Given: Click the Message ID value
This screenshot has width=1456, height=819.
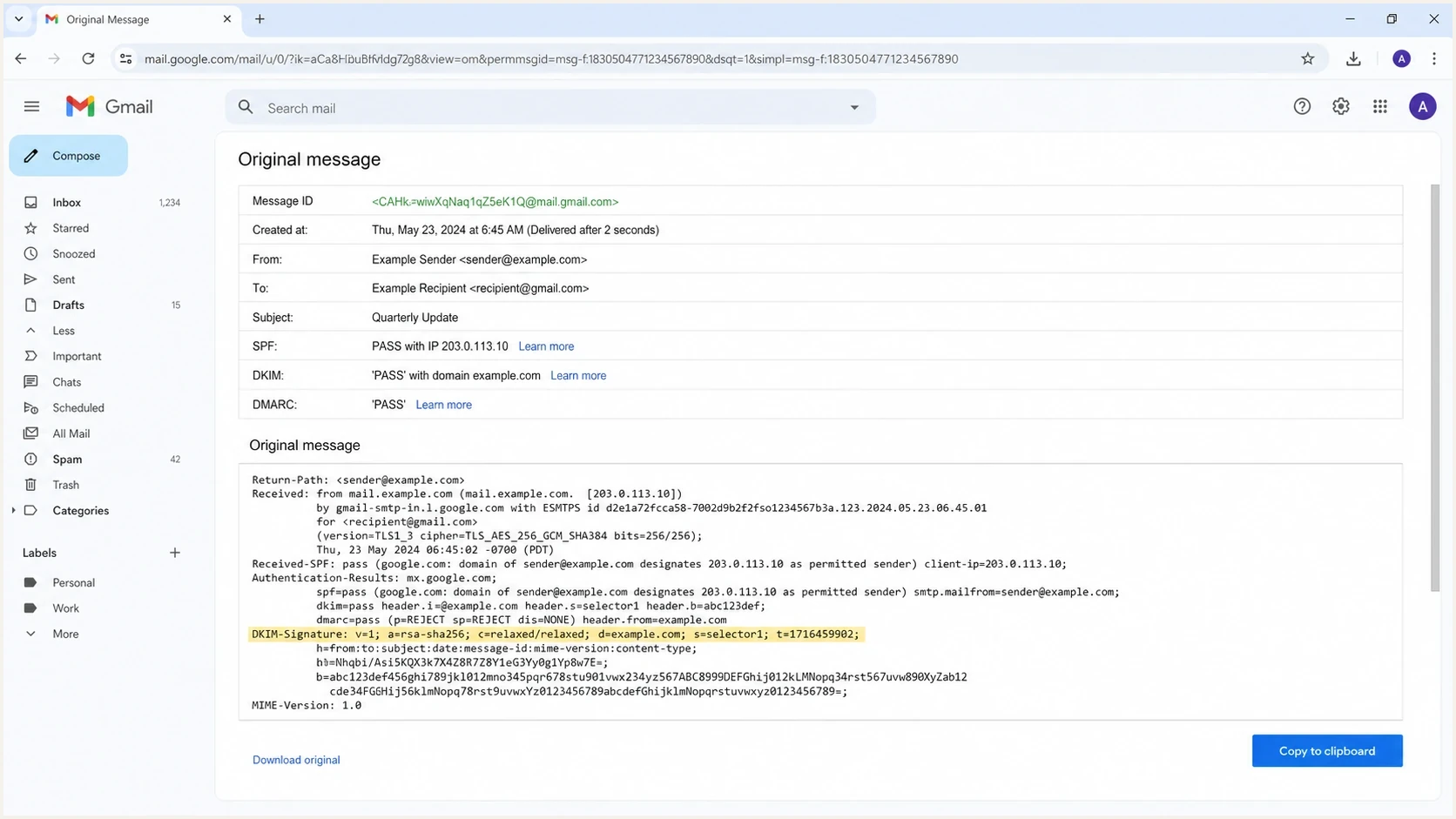Looking at the screenshot, I should tap(495, 201).
